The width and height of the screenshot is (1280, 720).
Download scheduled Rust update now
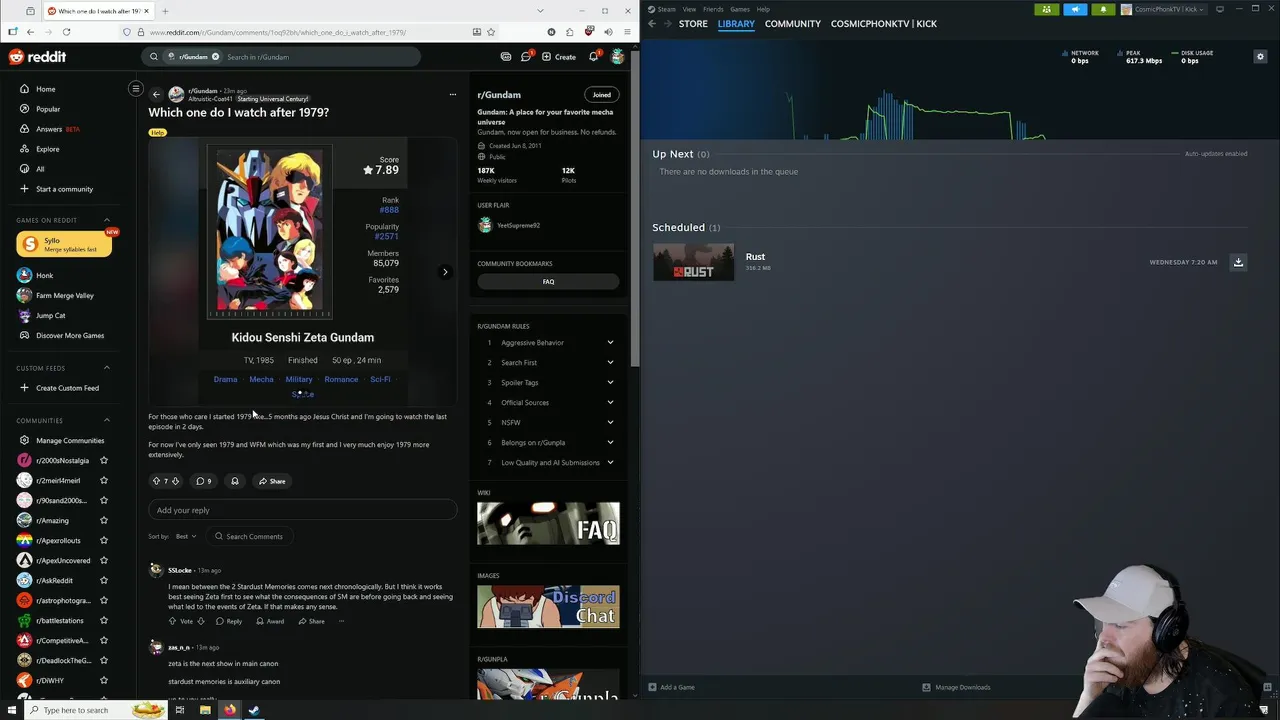pyautogui.click(x=1238, y=262)
